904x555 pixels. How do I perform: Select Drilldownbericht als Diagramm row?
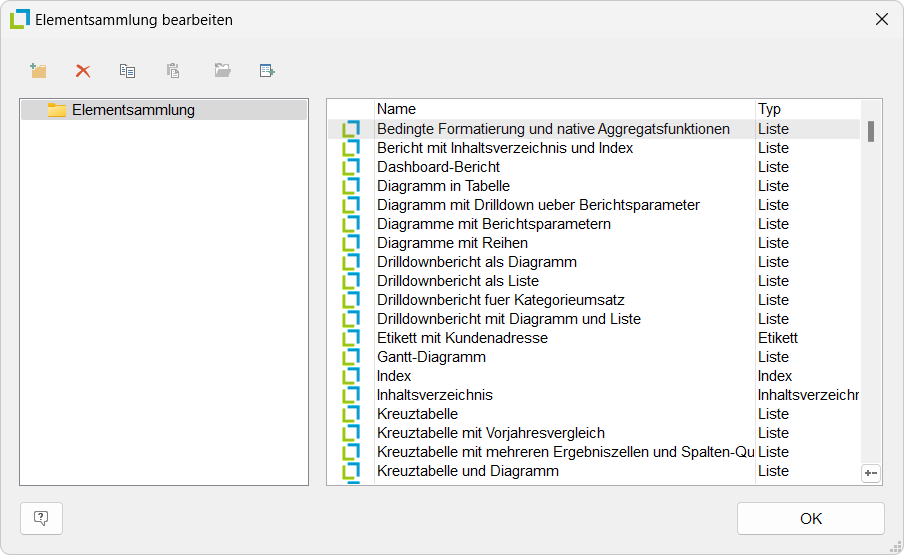477,262
